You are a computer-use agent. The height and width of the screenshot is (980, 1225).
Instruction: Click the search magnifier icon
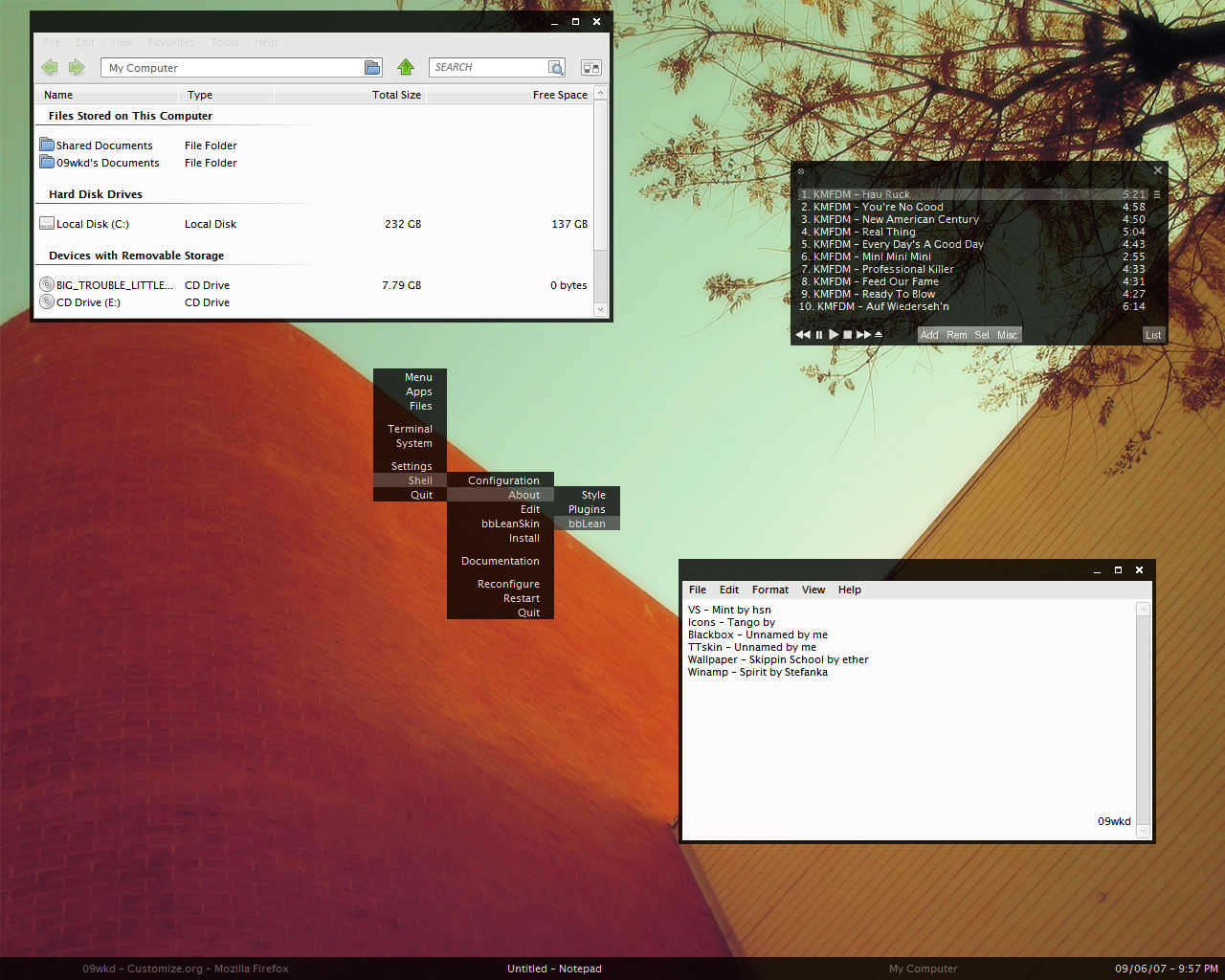pyautogui.click(x=555, y=67)
